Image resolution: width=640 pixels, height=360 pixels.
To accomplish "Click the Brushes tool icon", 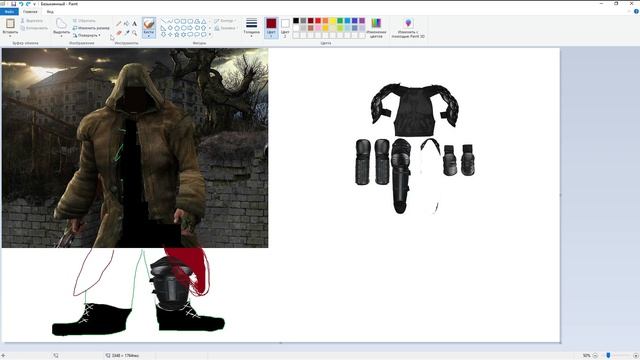I will [x=149, y=24].
